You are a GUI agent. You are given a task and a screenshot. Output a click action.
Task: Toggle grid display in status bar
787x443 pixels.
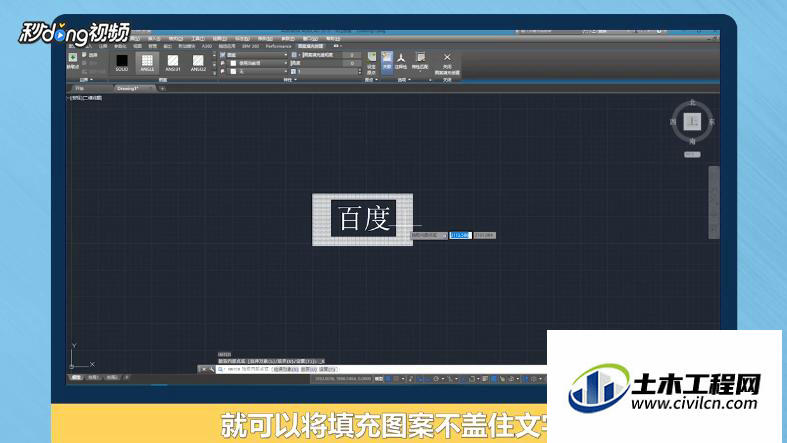pyautogui.click(x=388, y=379)
